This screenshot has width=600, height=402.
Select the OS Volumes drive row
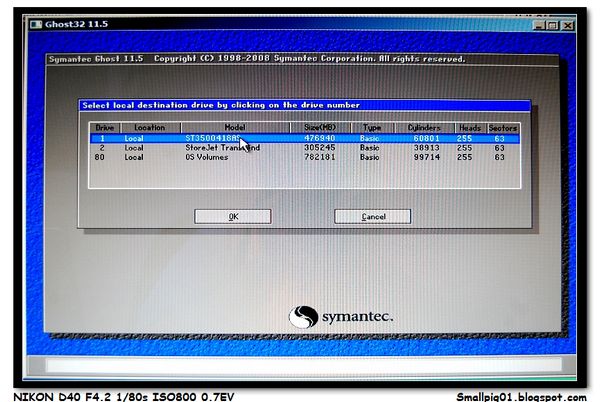(305, 157)
